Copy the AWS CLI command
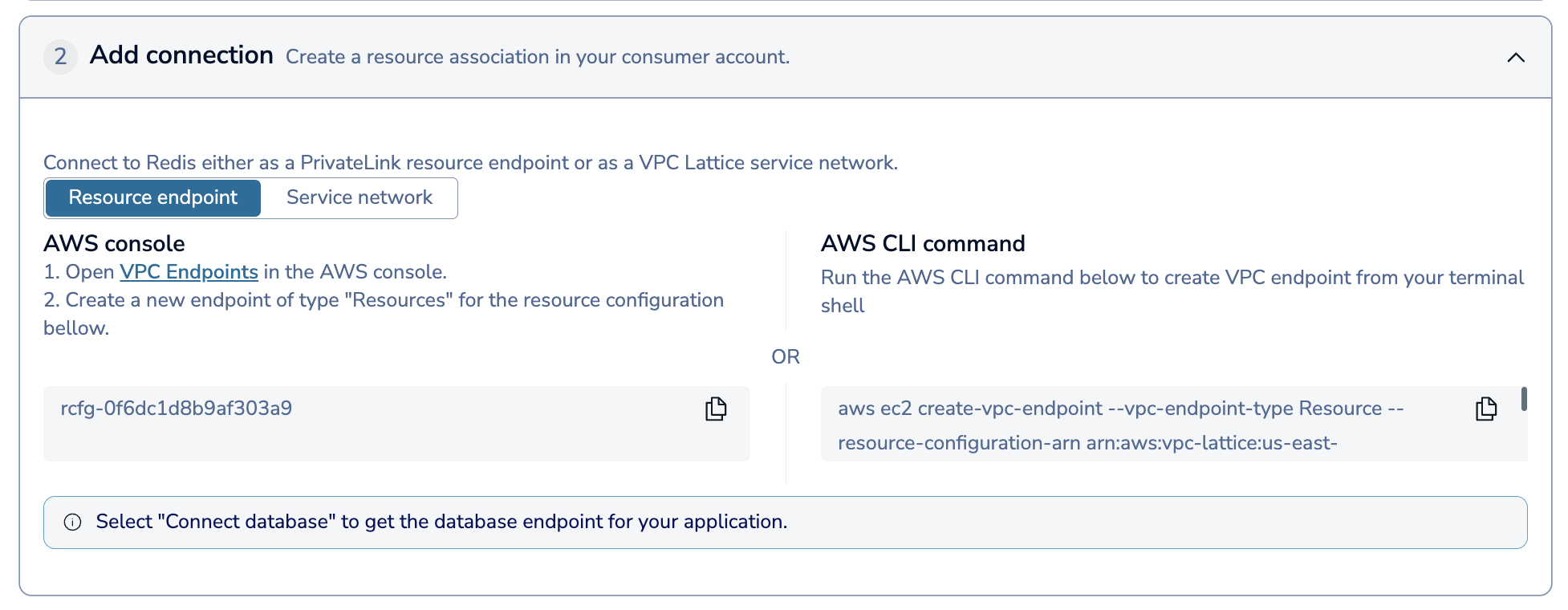1568x610 pixels. [x=1485, y=409]
